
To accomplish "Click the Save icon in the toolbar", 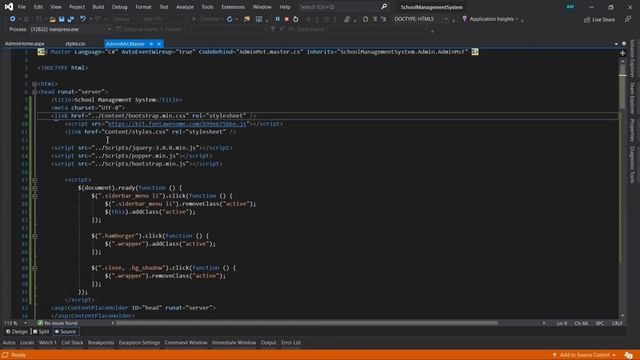I will tap(62, 19).
